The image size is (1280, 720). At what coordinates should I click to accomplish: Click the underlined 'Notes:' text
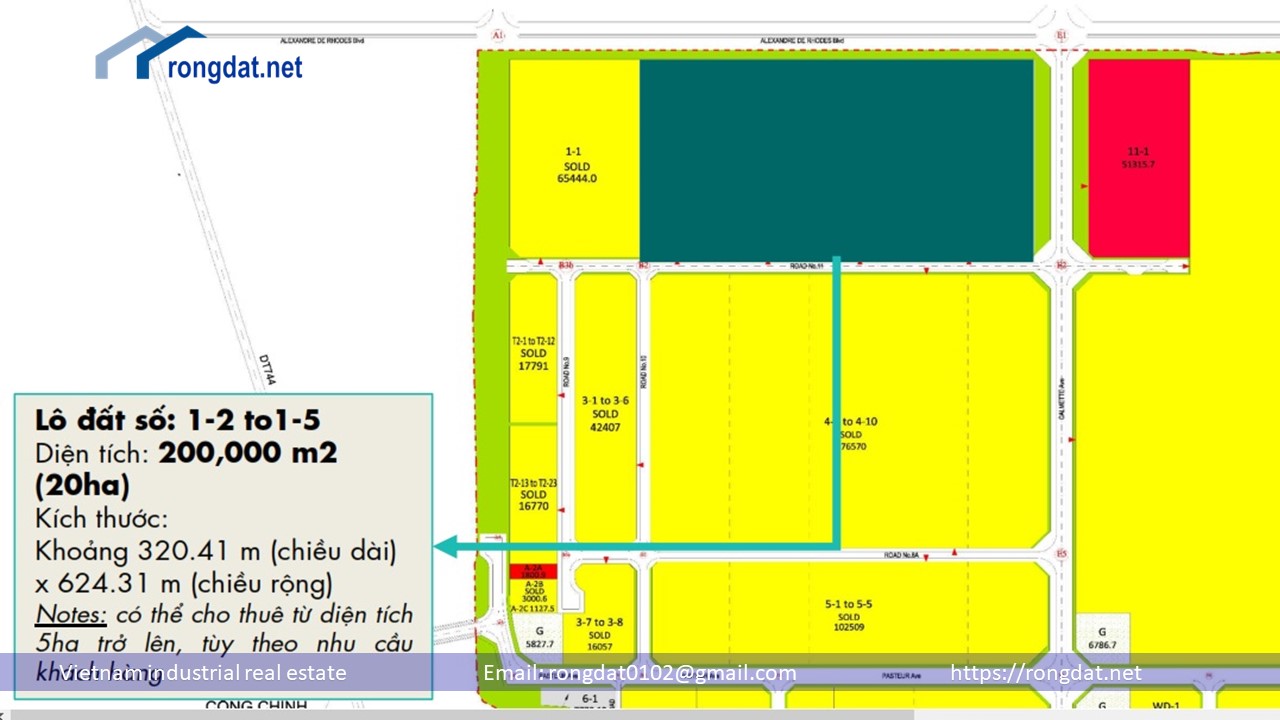[71, 615]
